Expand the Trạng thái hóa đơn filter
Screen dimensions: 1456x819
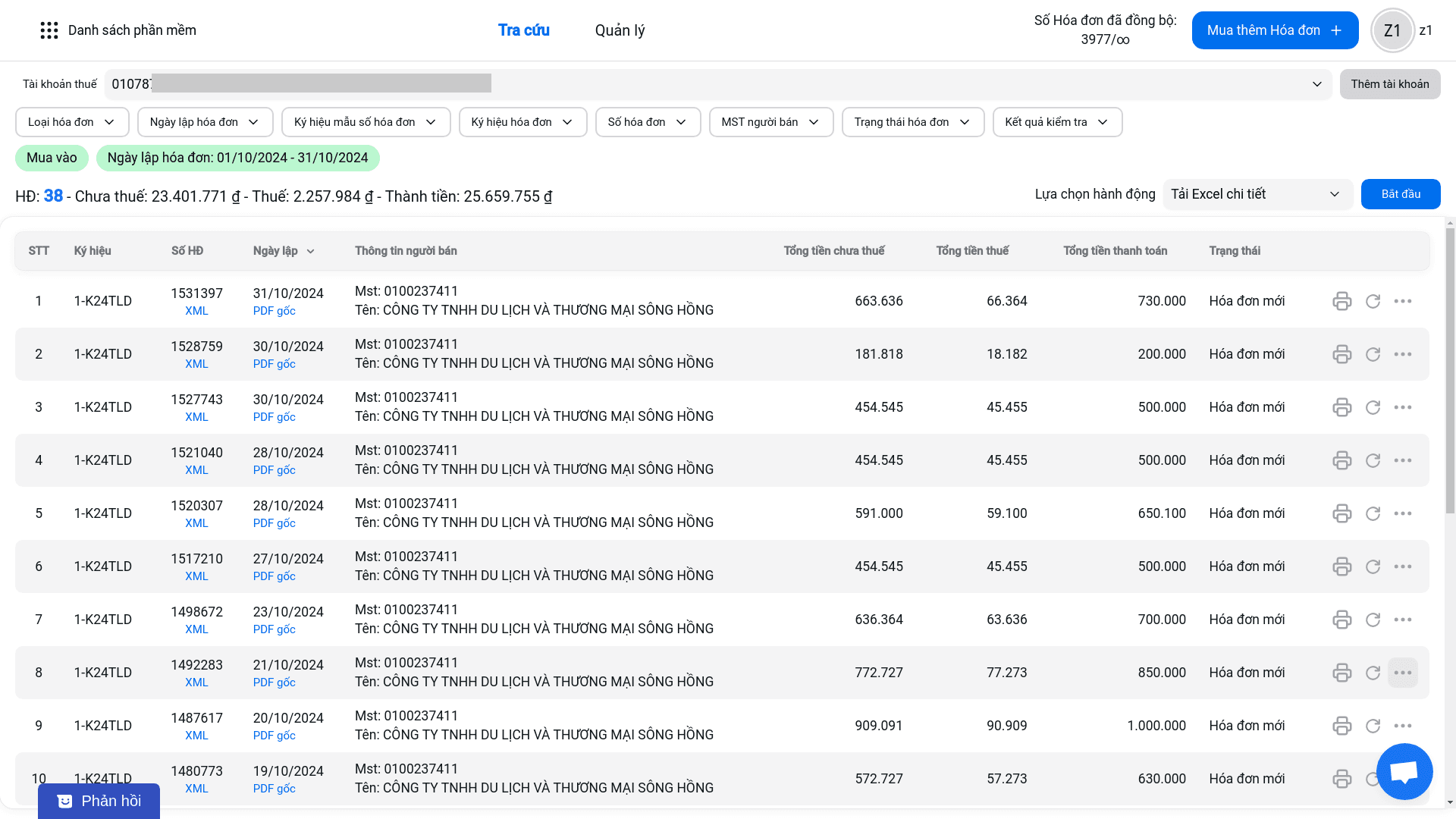point(913,122)
